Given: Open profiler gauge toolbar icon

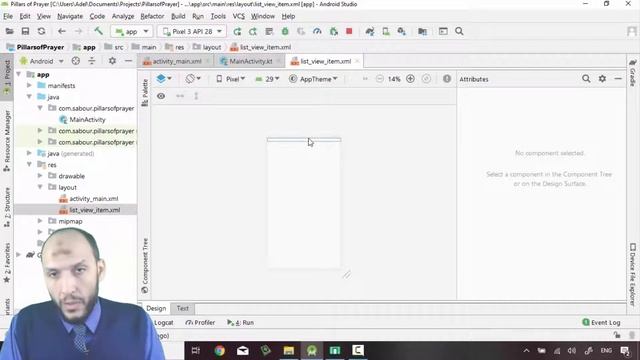Looking at the screenshot, I should 317,31.
